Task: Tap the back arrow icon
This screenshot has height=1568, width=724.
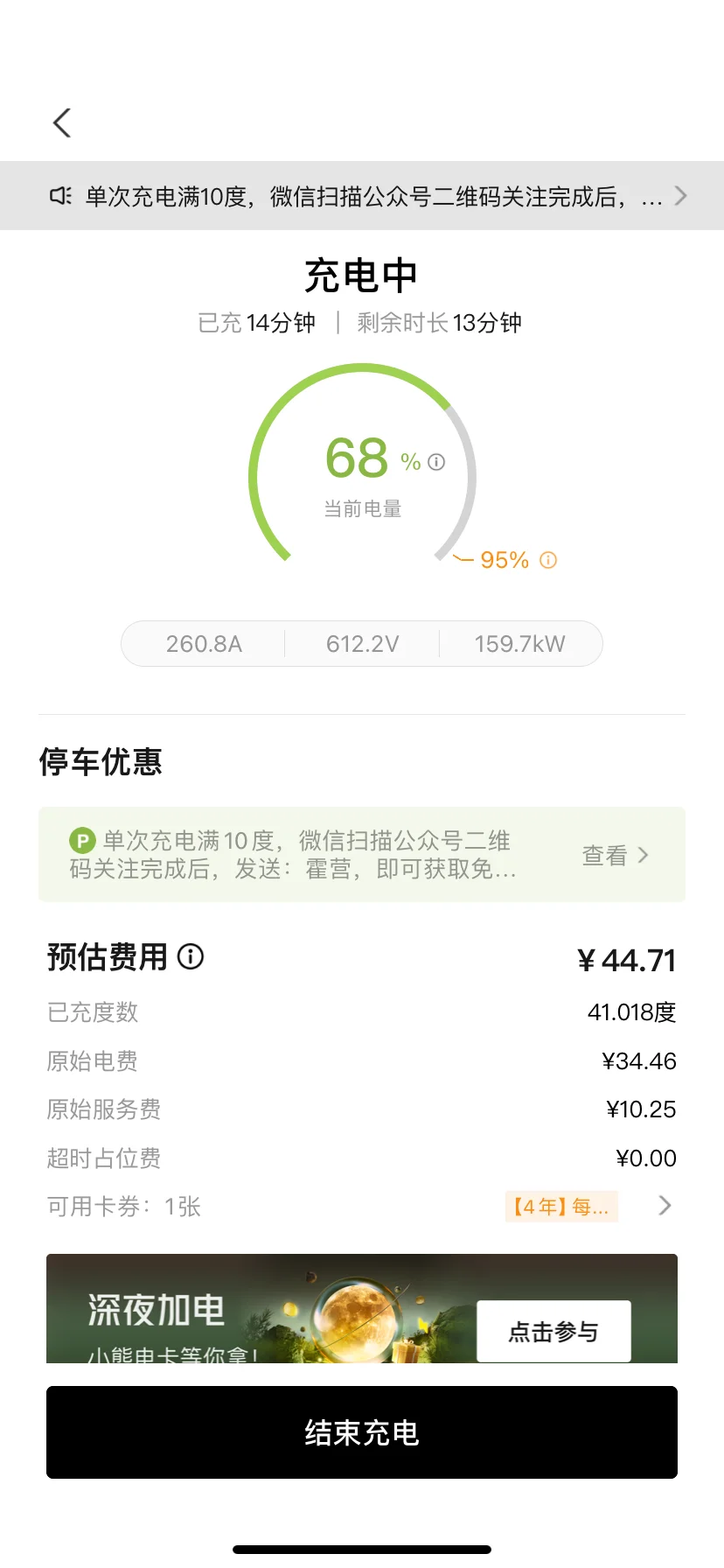Action: click(61, 123)
